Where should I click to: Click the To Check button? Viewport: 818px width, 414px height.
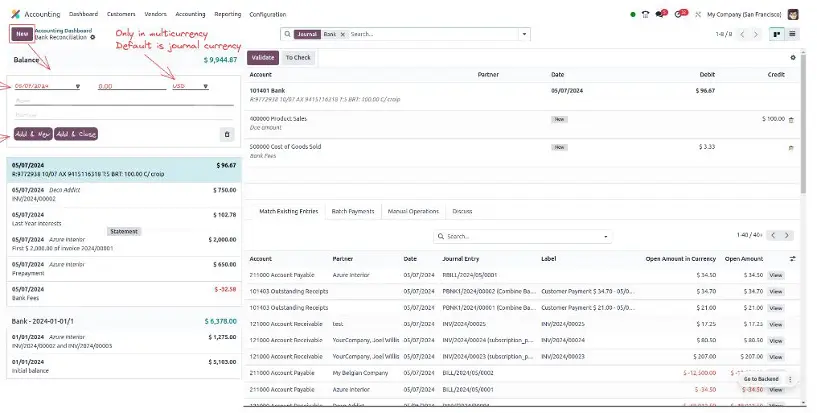298,58
